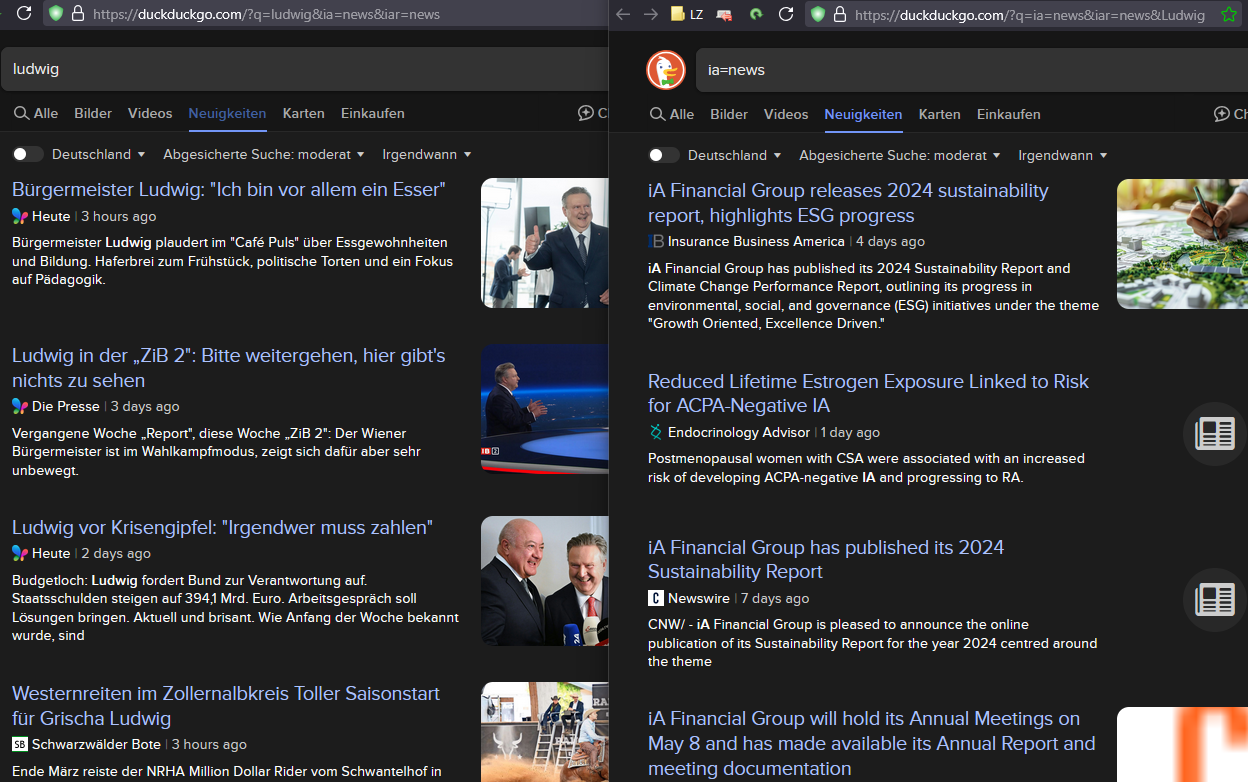Go forward in right browser window
Screen dimensions: 1248x782
(x=651, y=14)
